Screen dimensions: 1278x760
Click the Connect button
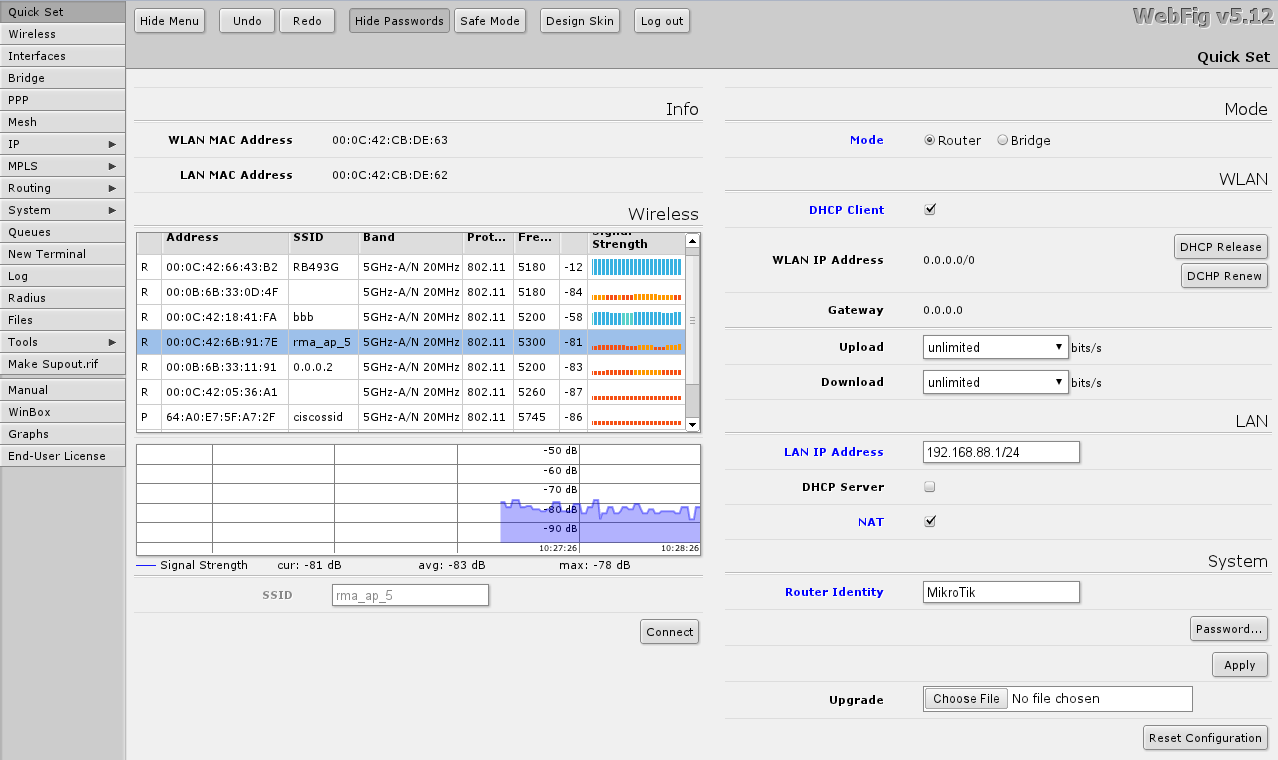coord(669,632)
